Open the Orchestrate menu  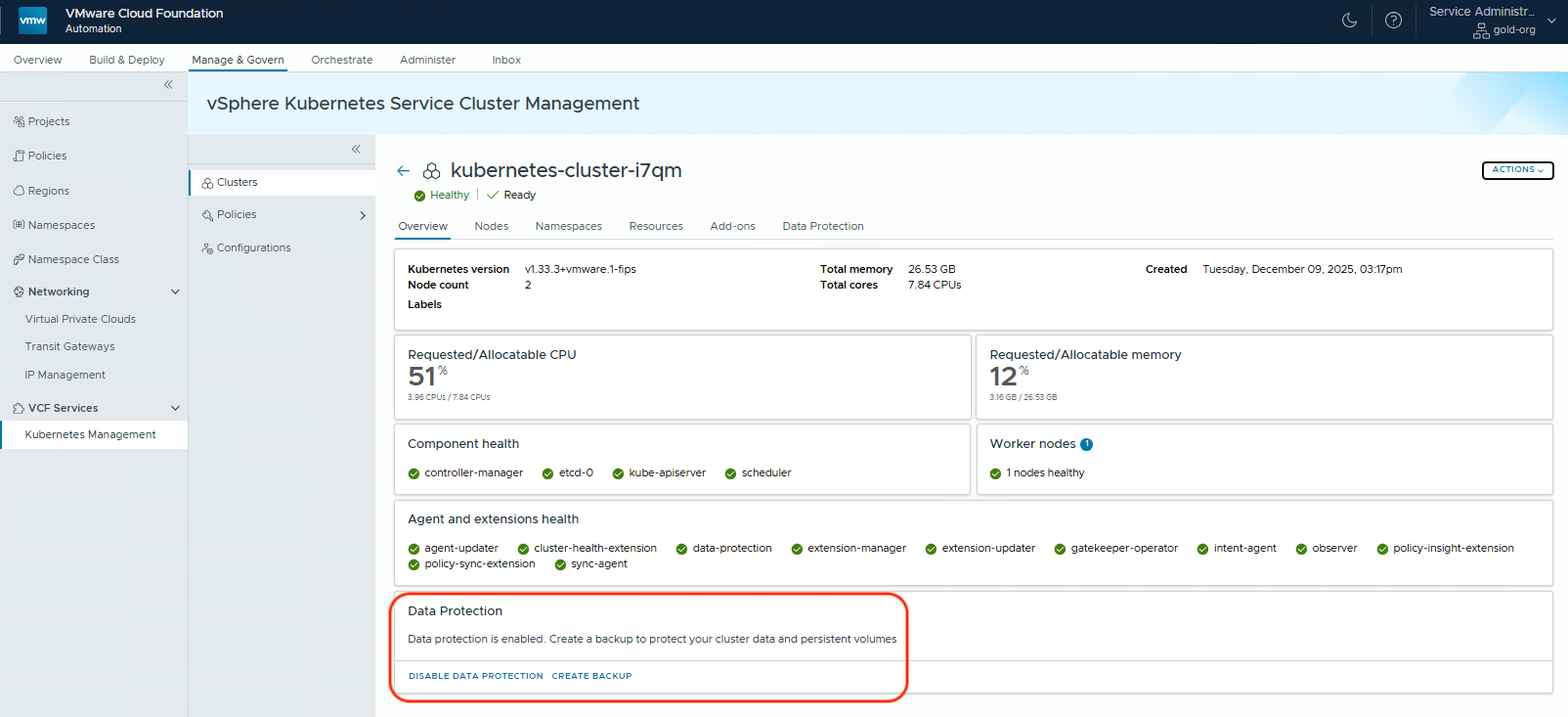pyautogui.click(x=342, y=60)
